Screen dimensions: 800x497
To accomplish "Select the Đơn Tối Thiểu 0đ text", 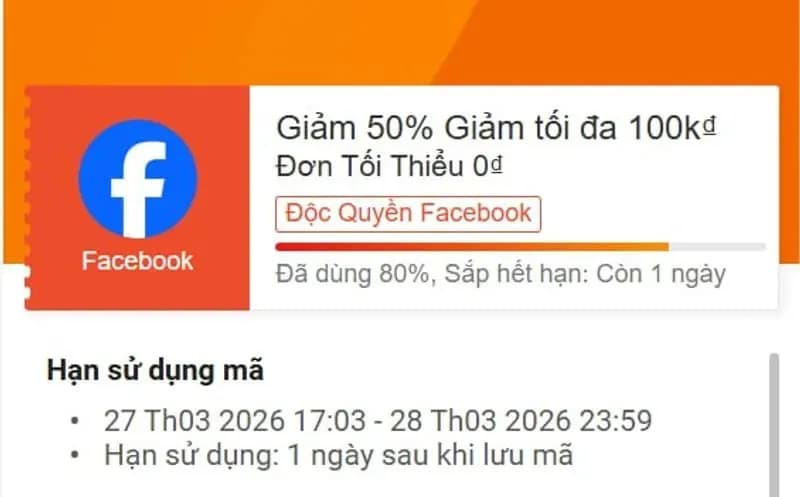I will coord(390,166).
